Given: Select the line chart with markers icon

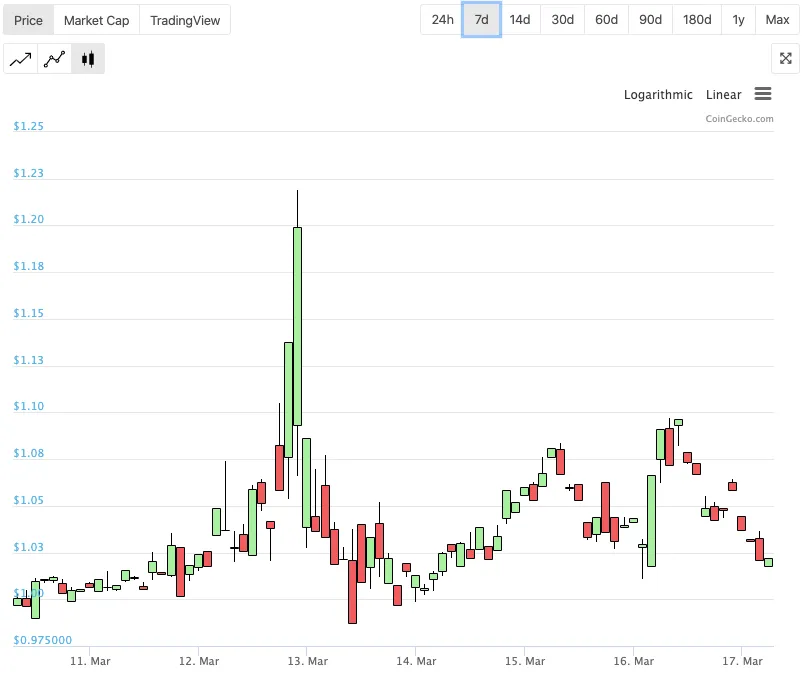Looking at the screenshot, I should point(54,59).
